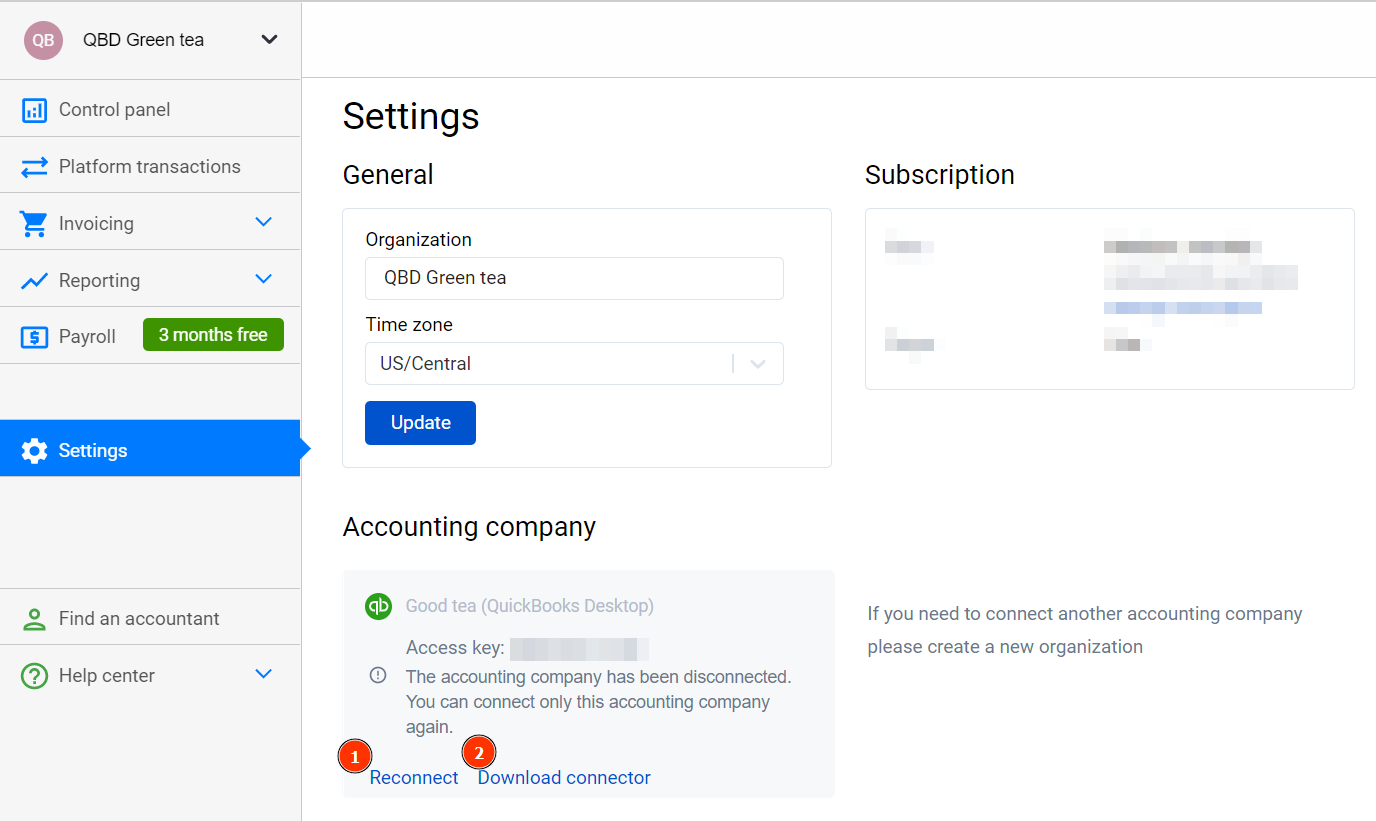The width and height of the screenshot is (1376, 821).
Task: Click the Payroll dollar icon
Action: point(34,337)
